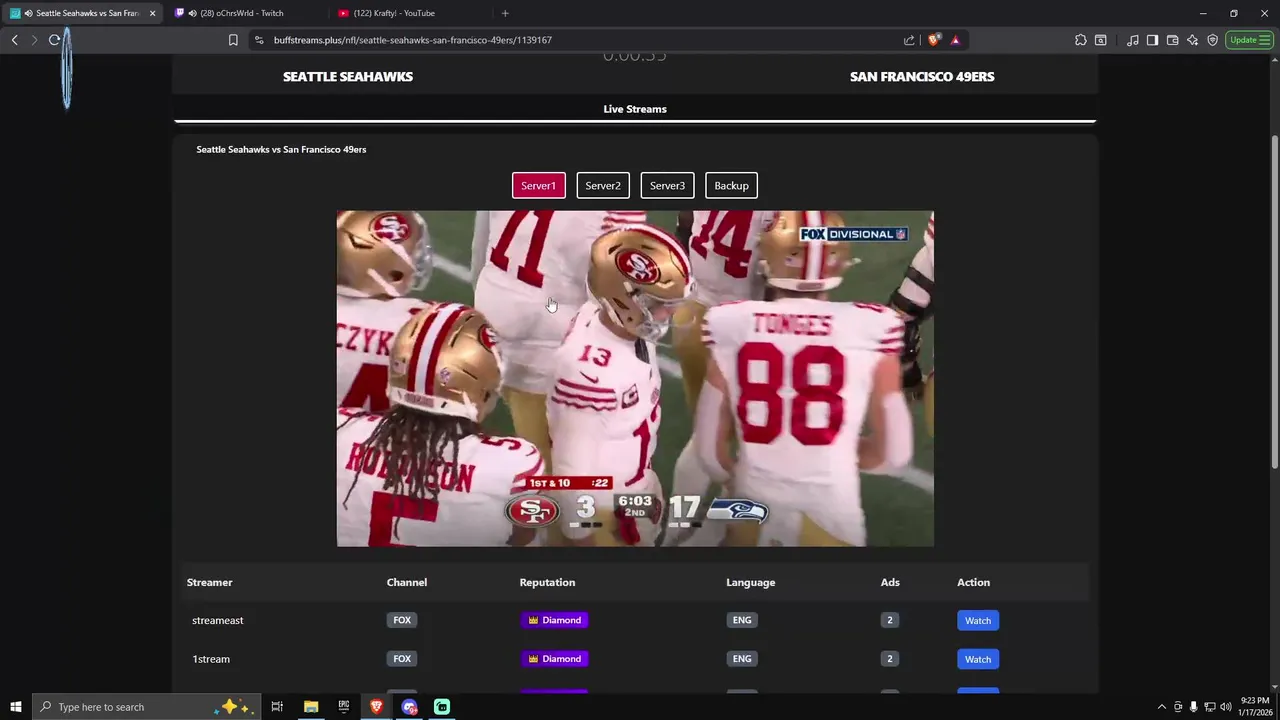Viewport: 1280px width, 720px height.
Task: Open Task View on the taskbar
Action: pyautogui.click(x=277, y=707)
